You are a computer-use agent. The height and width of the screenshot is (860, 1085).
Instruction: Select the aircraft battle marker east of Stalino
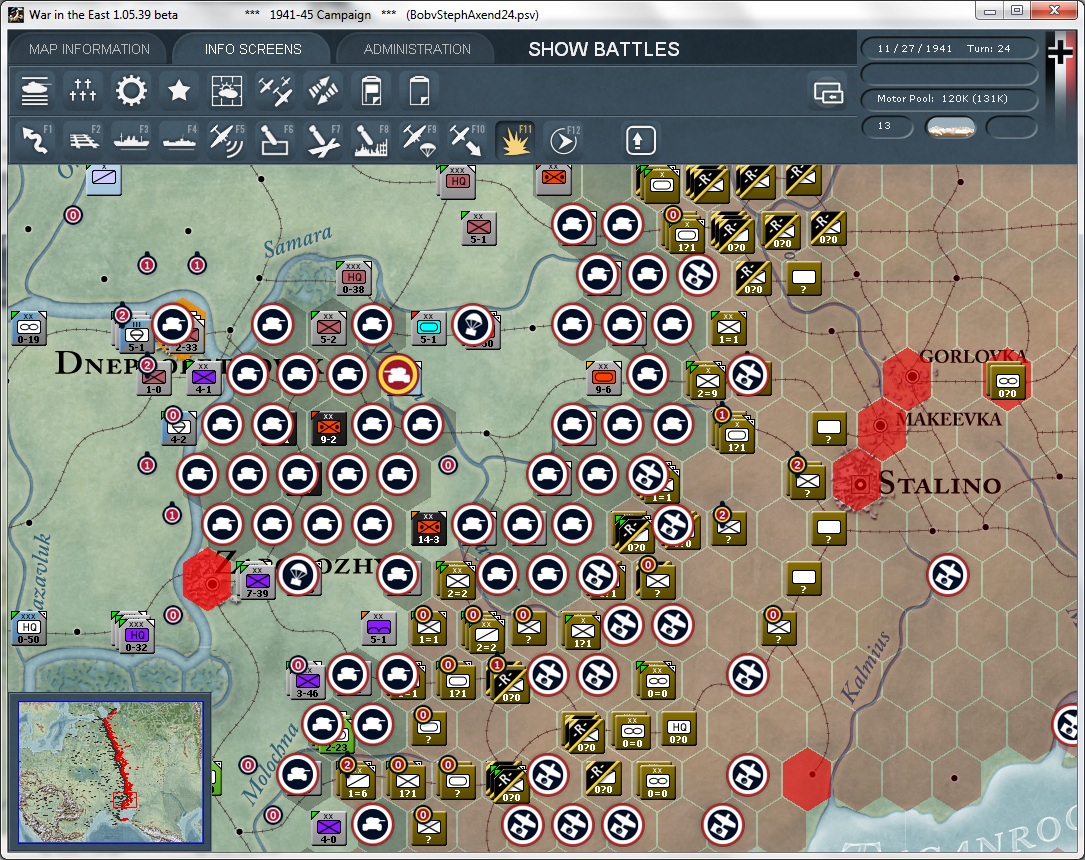coord(948,574)
